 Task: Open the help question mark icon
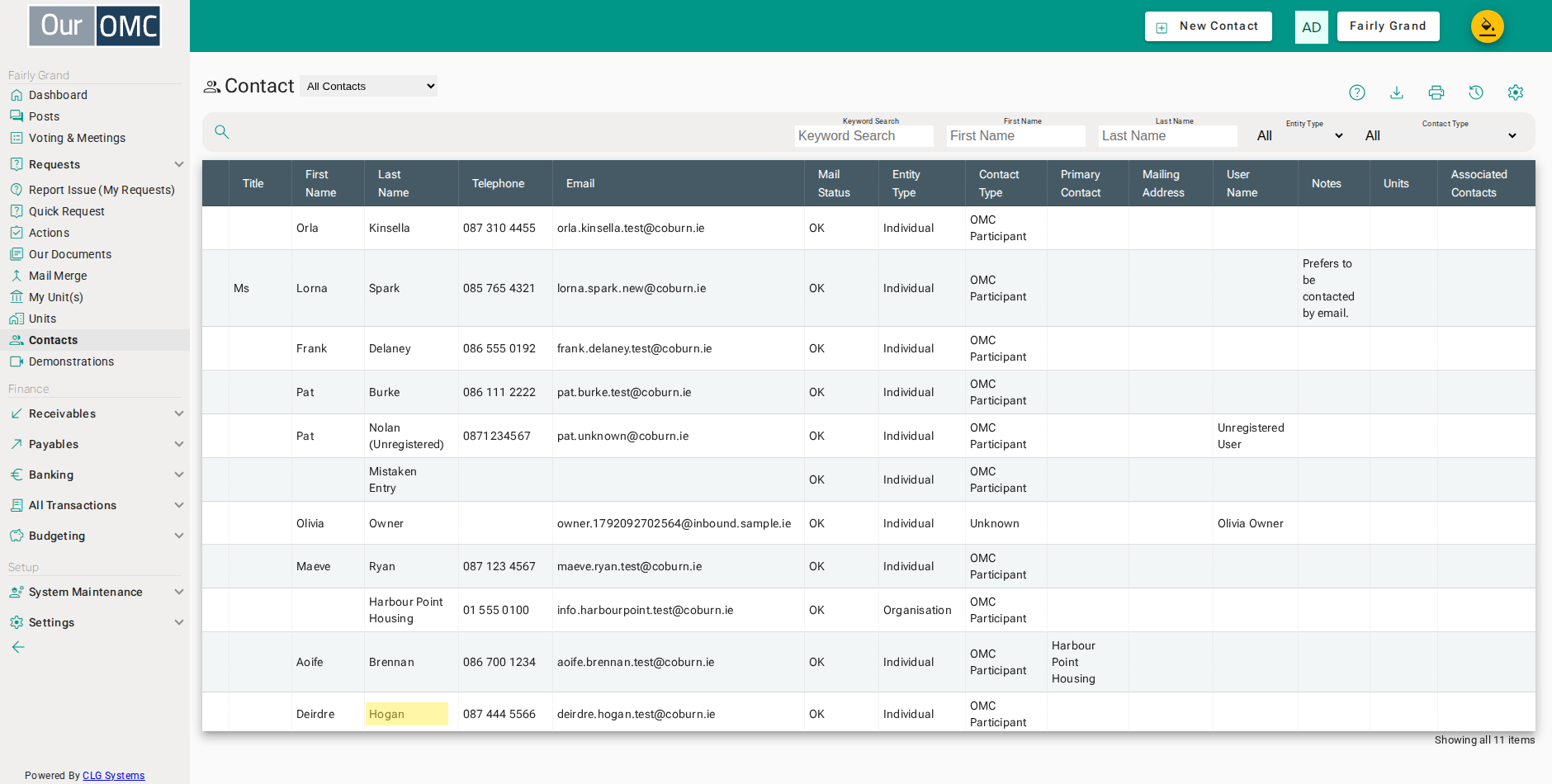click(x=1357, y=92)
